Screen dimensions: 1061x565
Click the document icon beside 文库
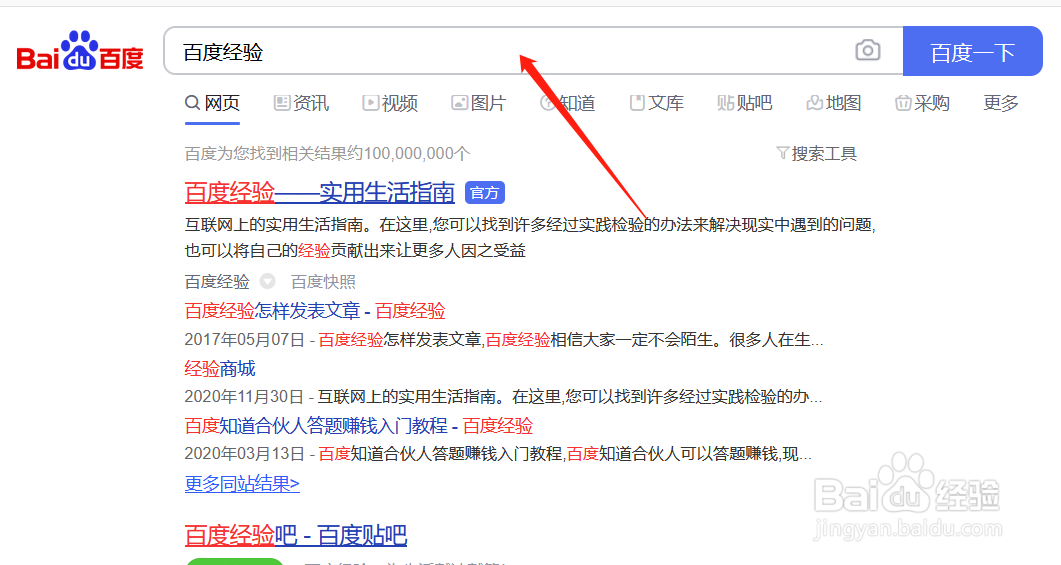point(637,103)
